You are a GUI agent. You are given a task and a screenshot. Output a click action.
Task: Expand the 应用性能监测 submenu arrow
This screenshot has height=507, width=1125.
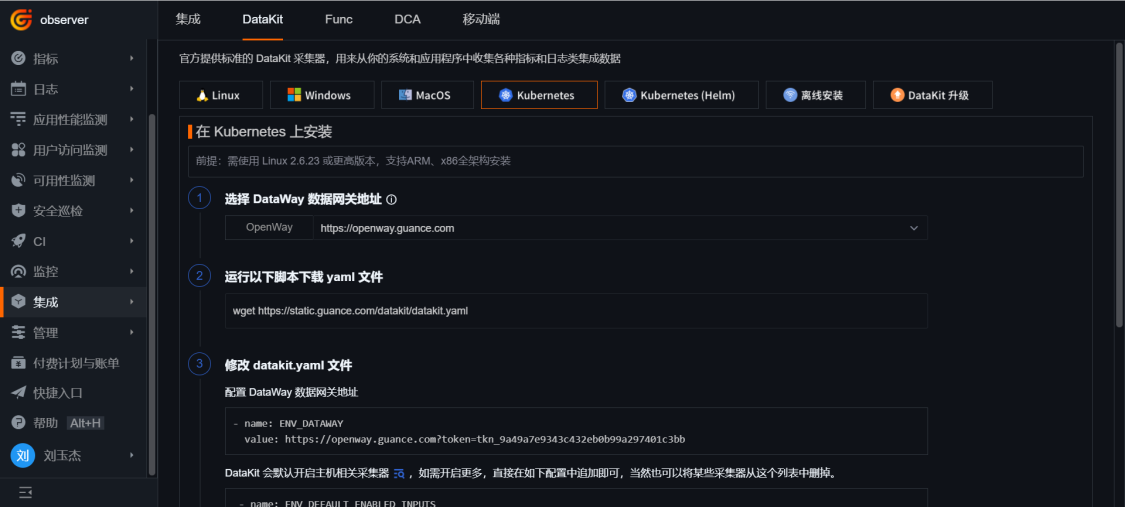click(132, 119)
